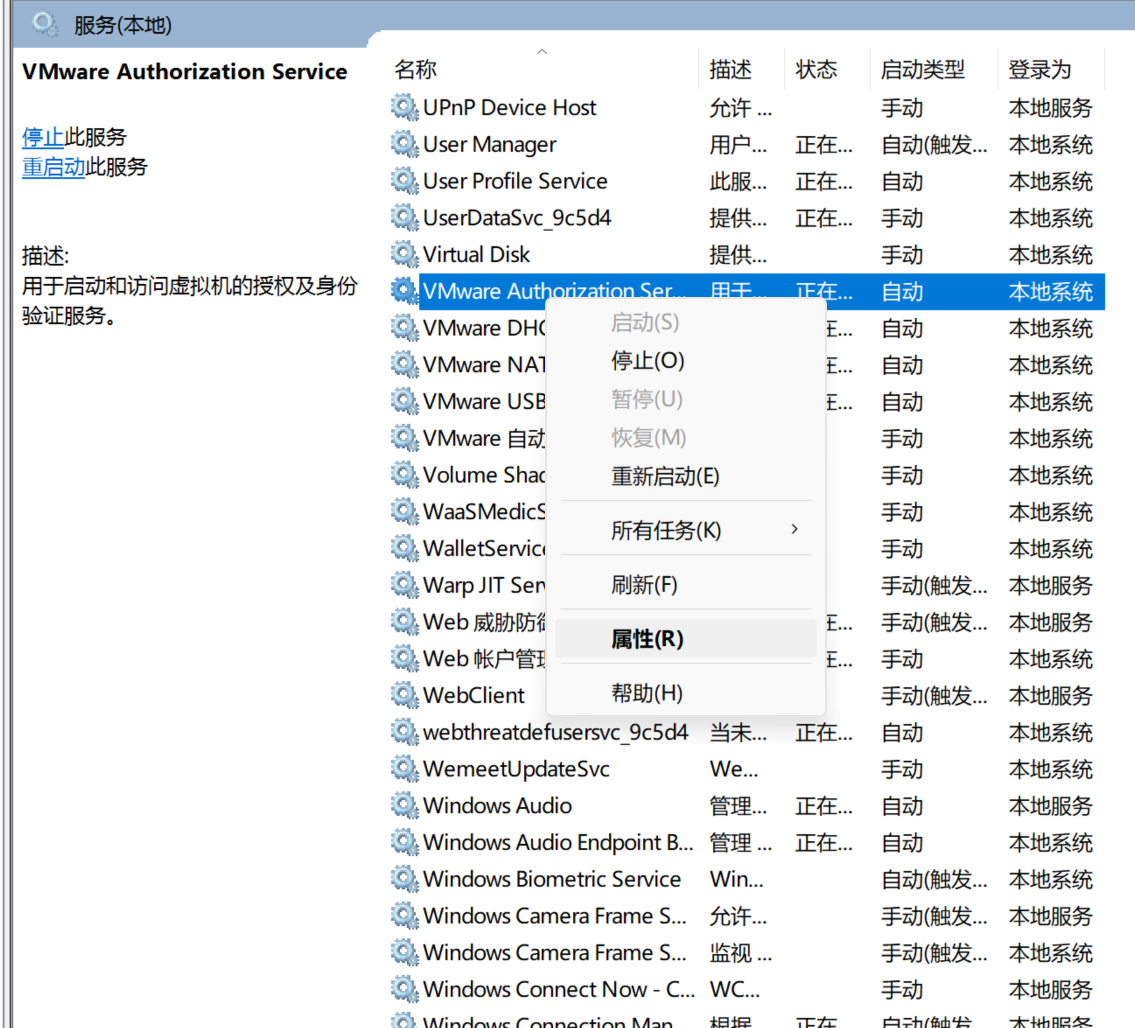
Task: Click the gear icon of VMware Authorization Service row
Action: [405, 291]
